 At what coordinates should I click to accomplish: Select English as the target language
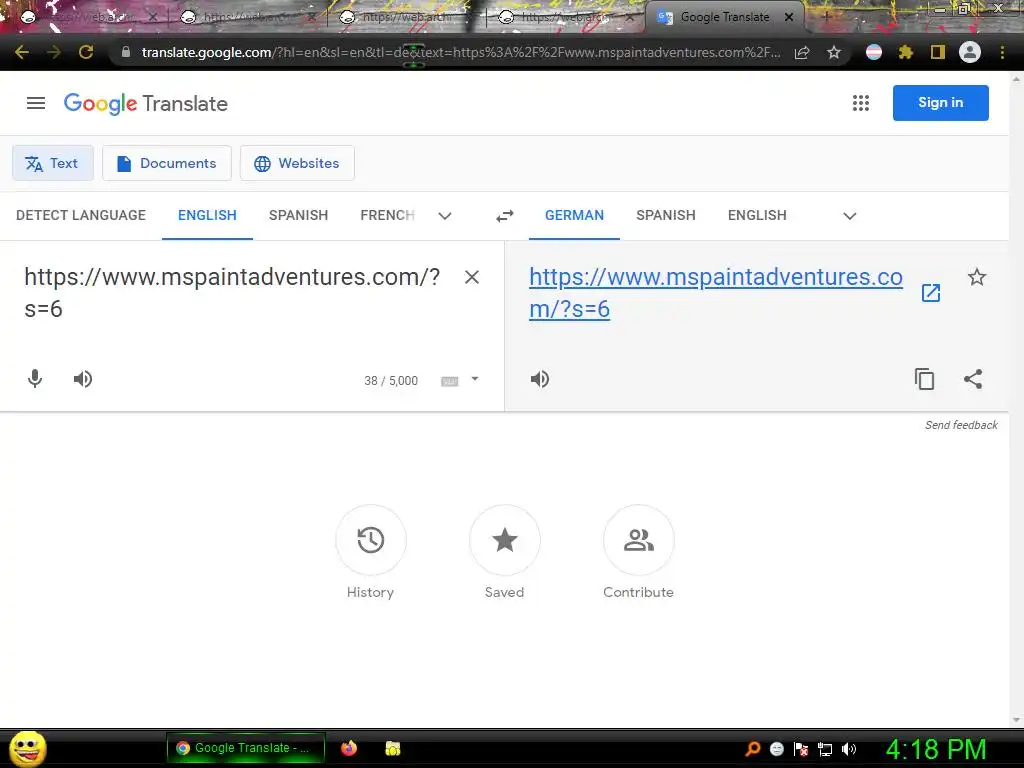click(757, 216)
